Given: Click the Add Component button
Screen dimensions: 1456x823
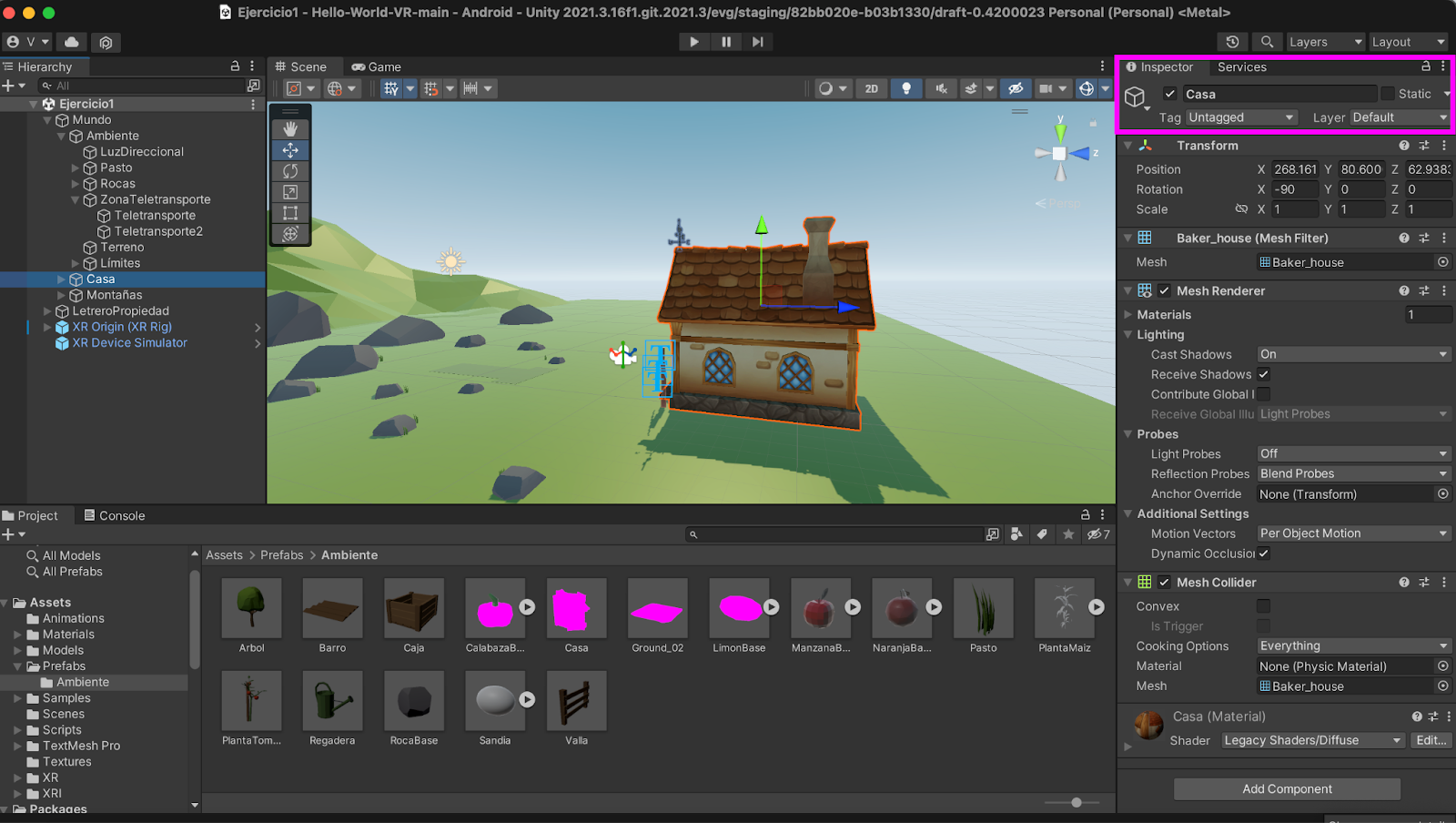Looking at the screenshot, I should [1287, 789].
